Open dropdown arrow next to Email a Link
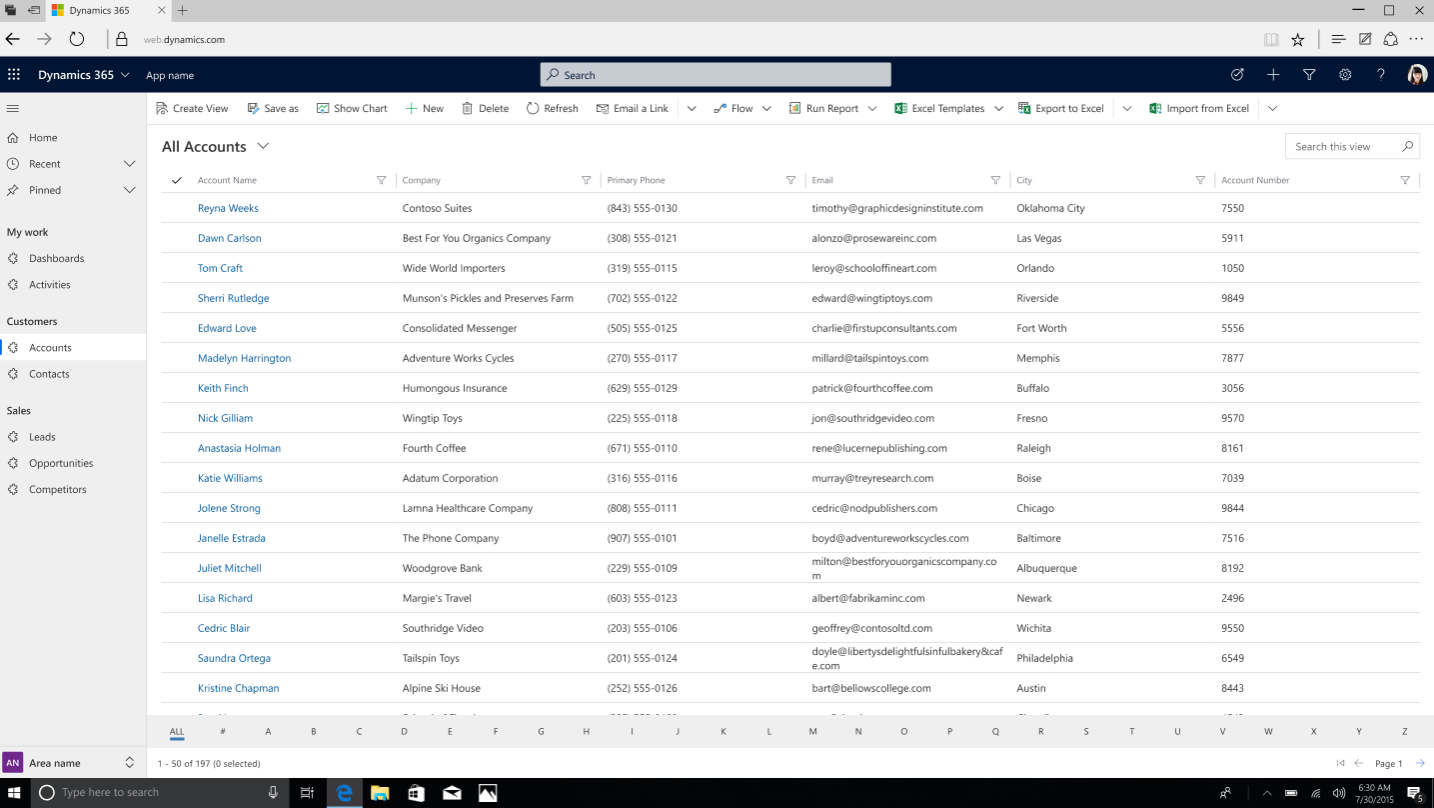This screenshot has width=1434, height=808. (691, 108)
